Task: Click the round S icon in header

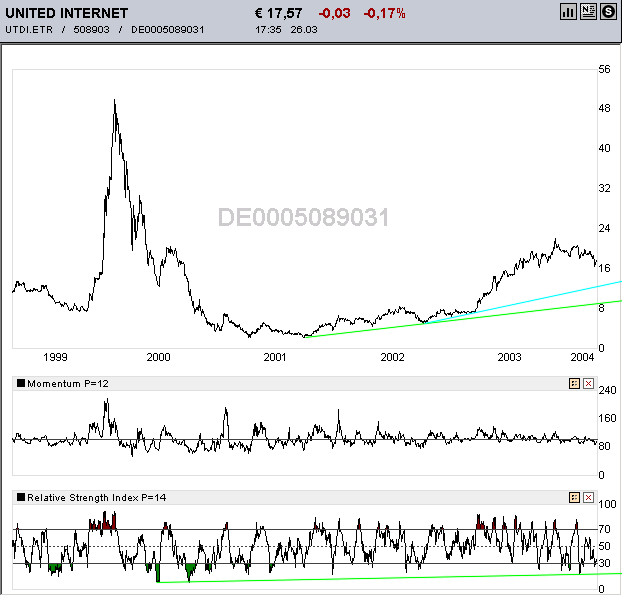Action: point(608,12)
